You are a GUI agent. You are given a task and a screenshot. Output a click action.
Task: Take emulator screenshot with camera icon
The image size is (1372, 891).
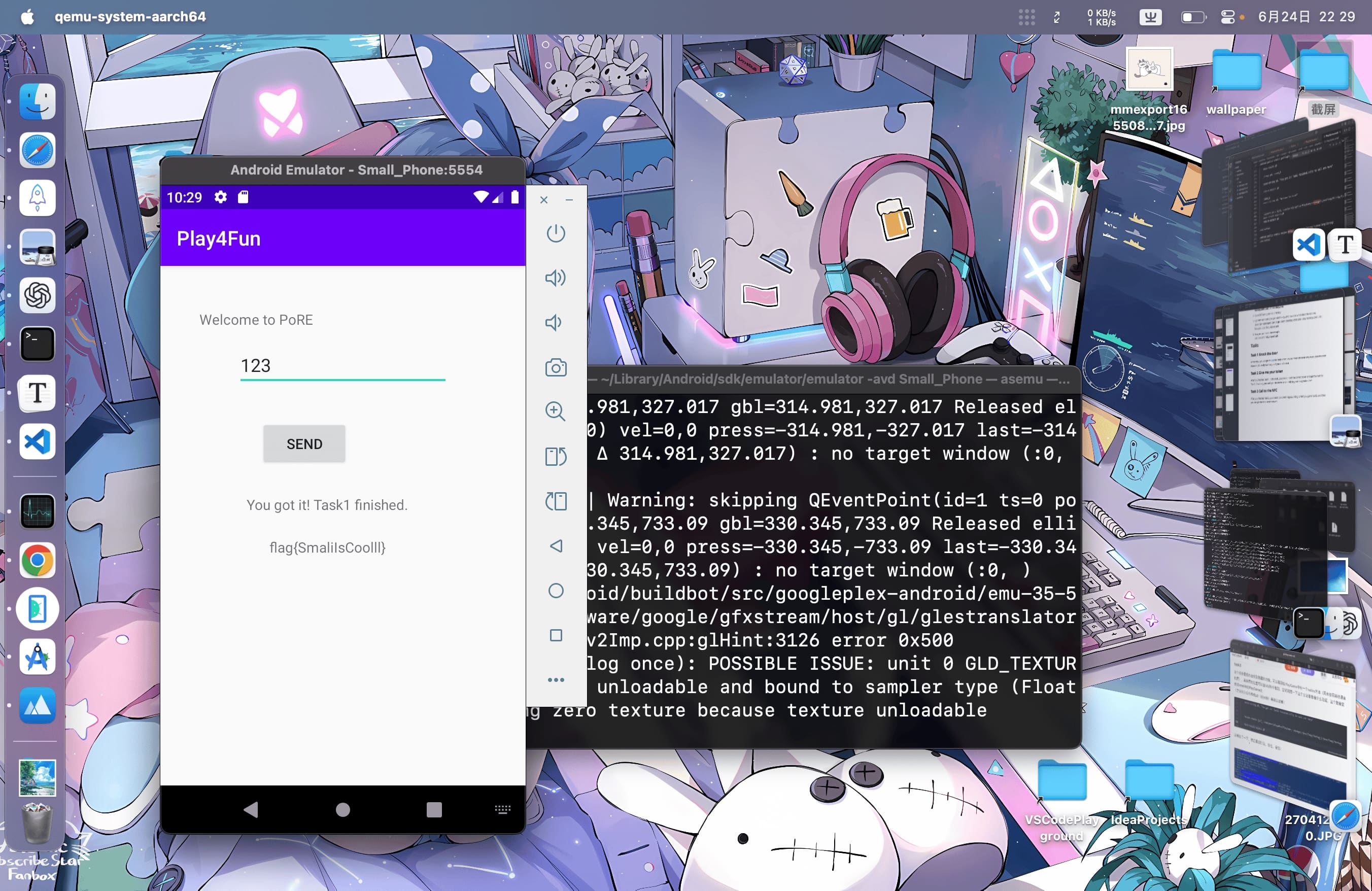point(556,368)
